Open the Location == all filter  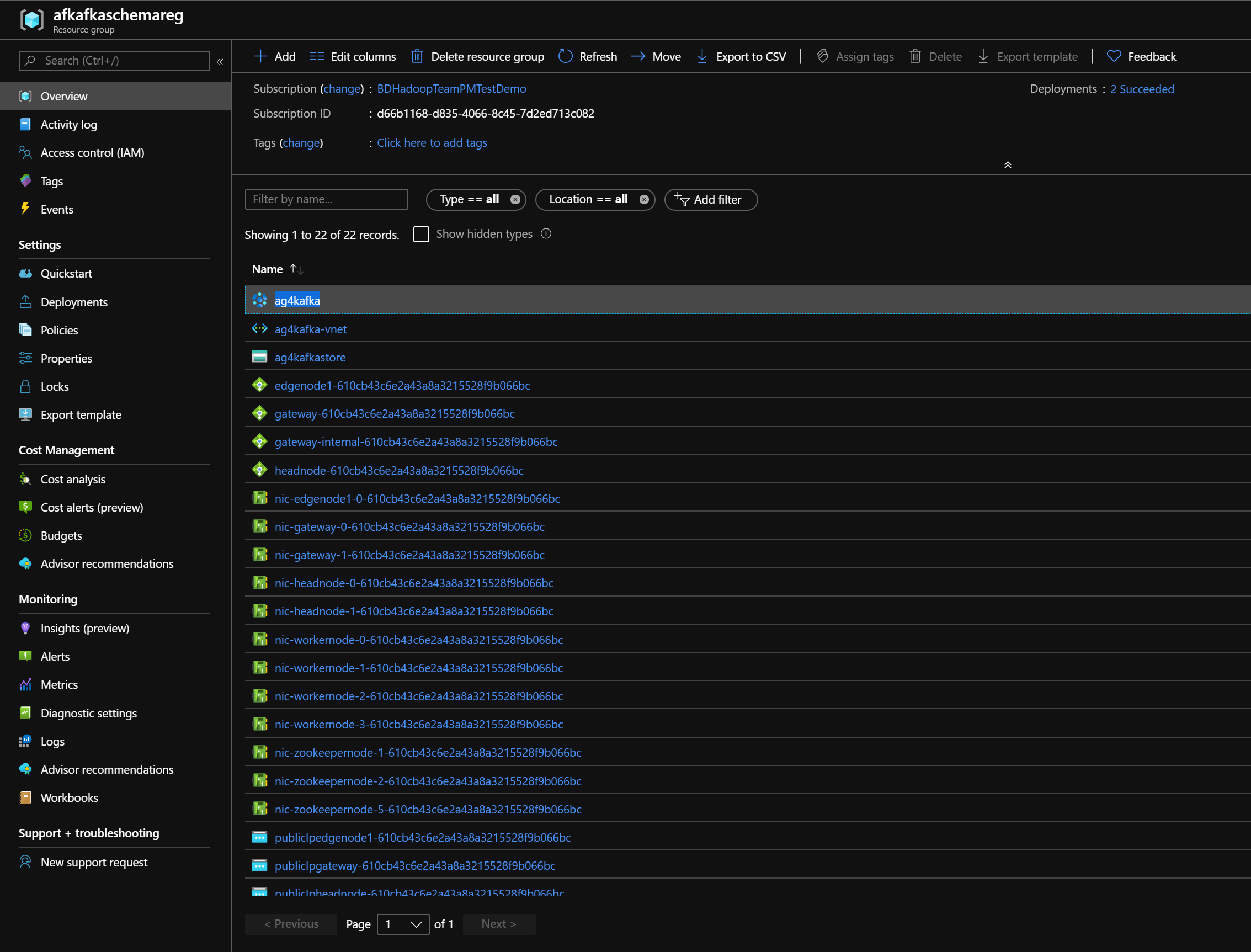click(588, 199)
